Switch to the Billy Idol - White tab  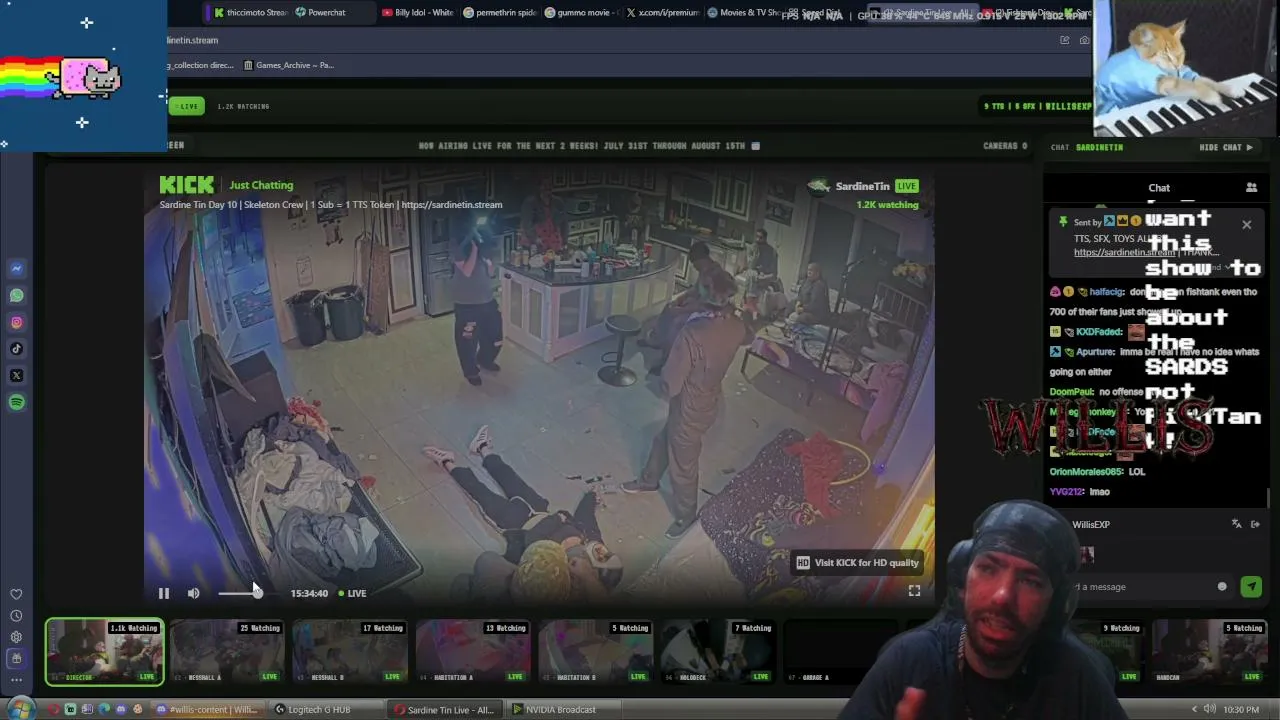tap(417, 12)
